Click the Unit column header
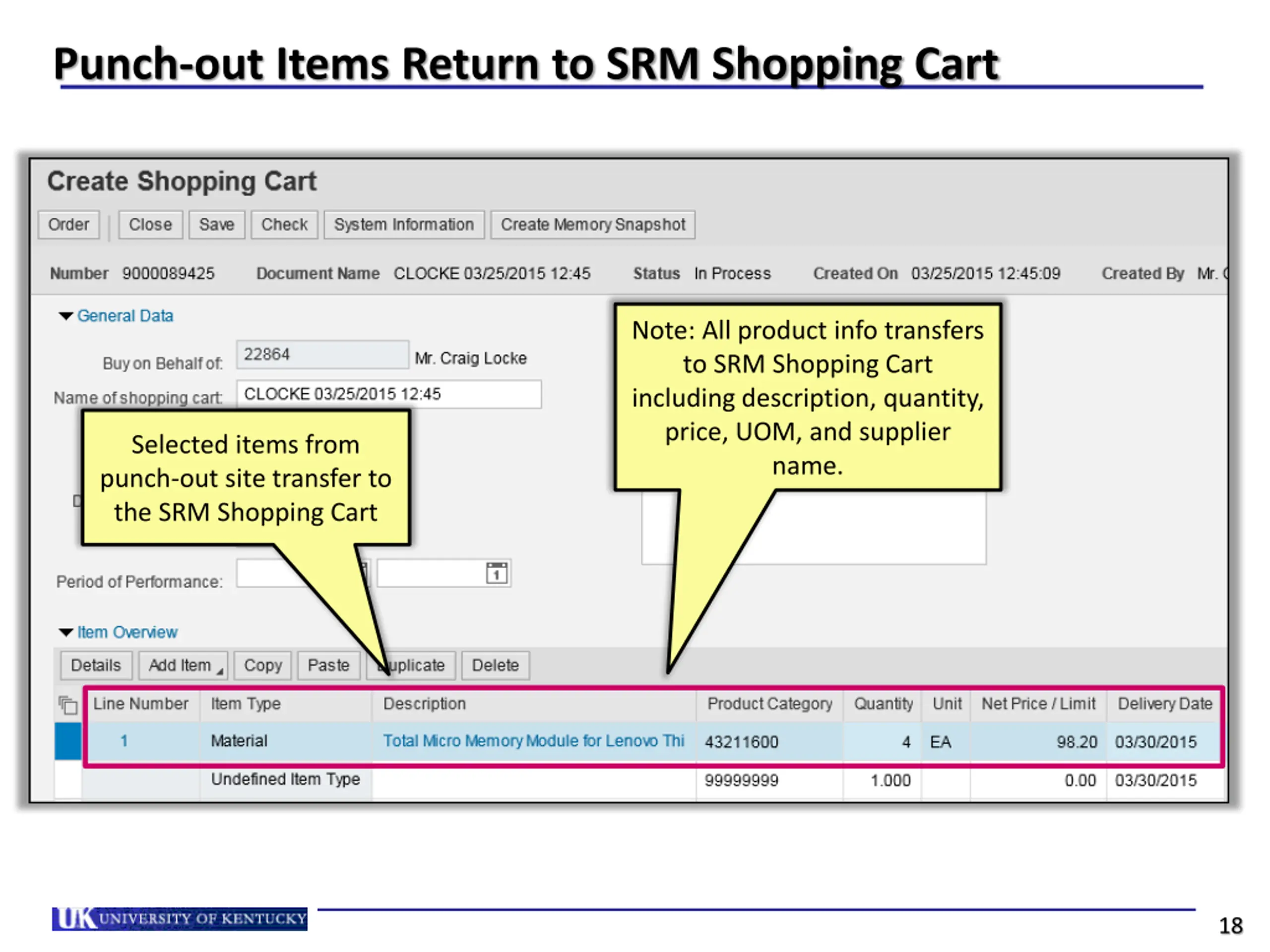 pyautogui.click(x=946, y=704)
